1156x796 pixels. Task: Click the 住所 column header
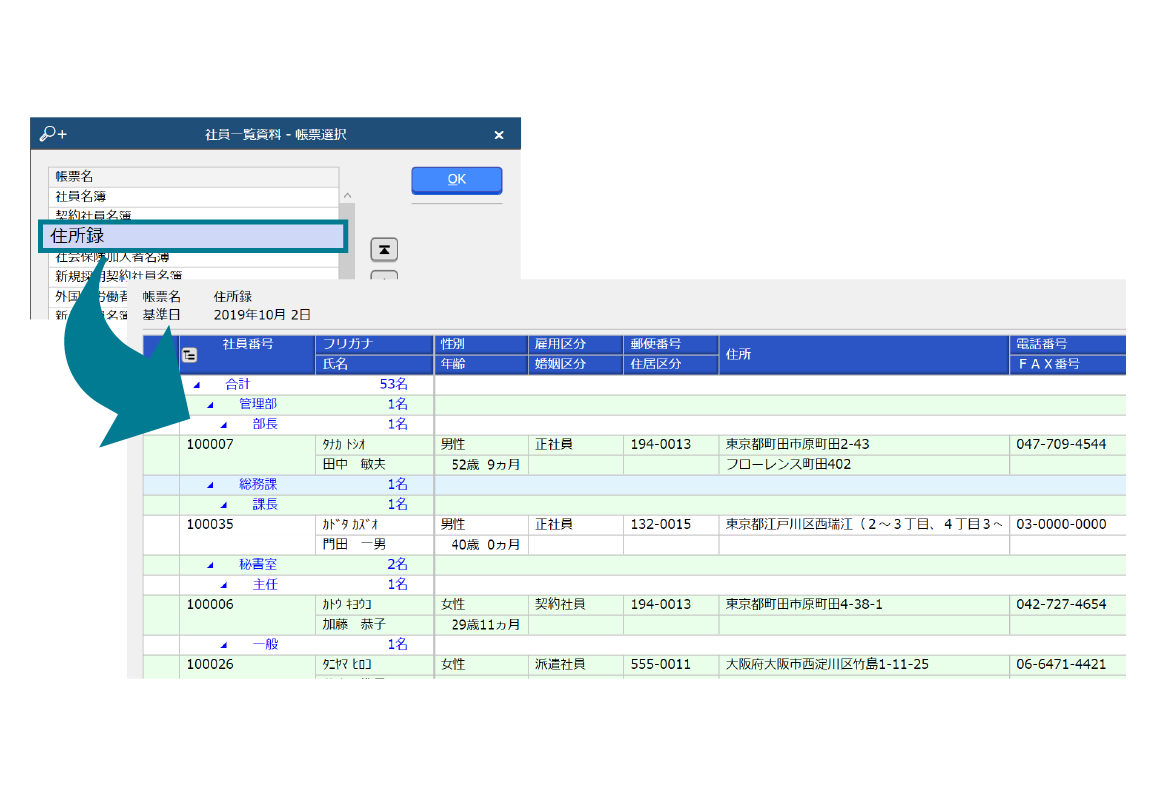click(x=864, y=355)
